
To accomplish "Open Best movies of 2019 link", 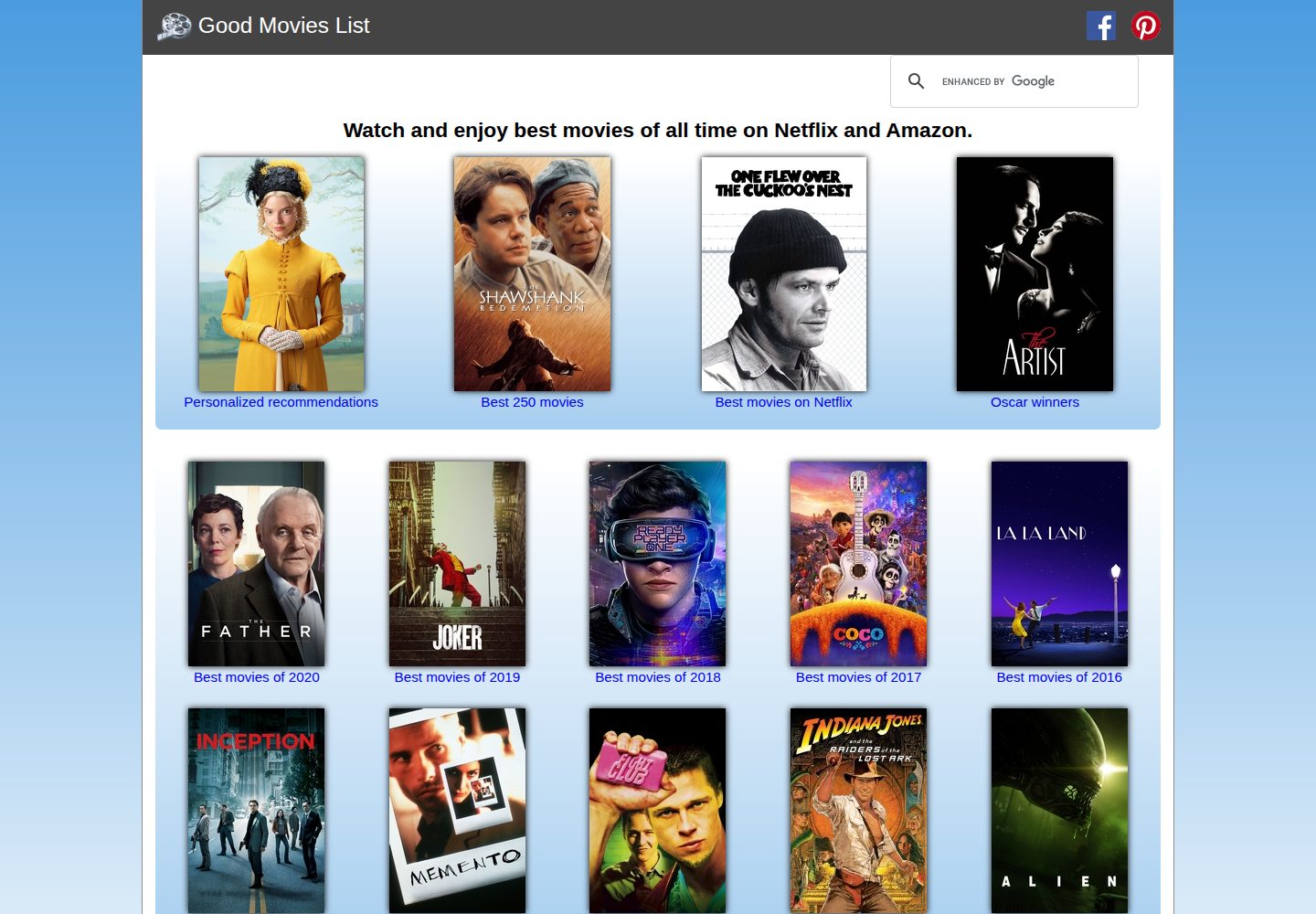I will coord(457,677).
